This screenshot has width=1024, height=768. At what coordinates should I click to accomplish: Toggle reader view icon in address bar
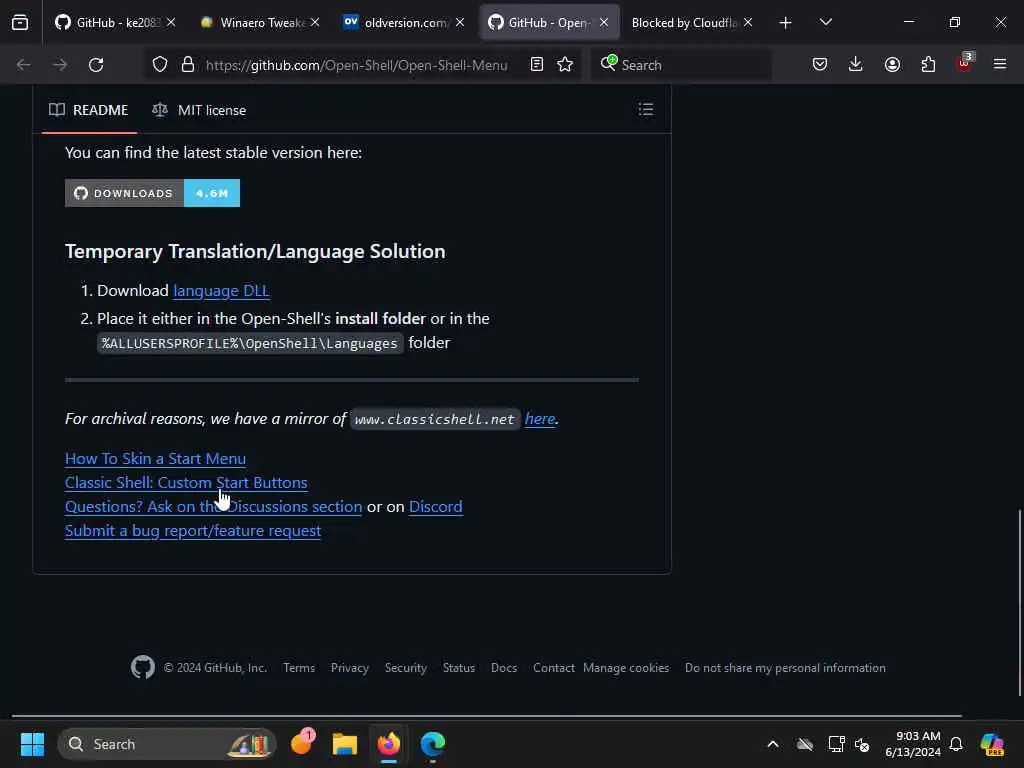pyautogui.click(x=537, y=65)
